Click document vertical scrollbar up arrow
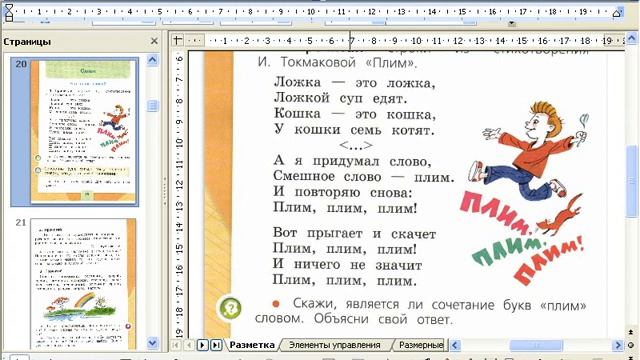The height and width of the screenshot is (360, 640). pos(632,39)
